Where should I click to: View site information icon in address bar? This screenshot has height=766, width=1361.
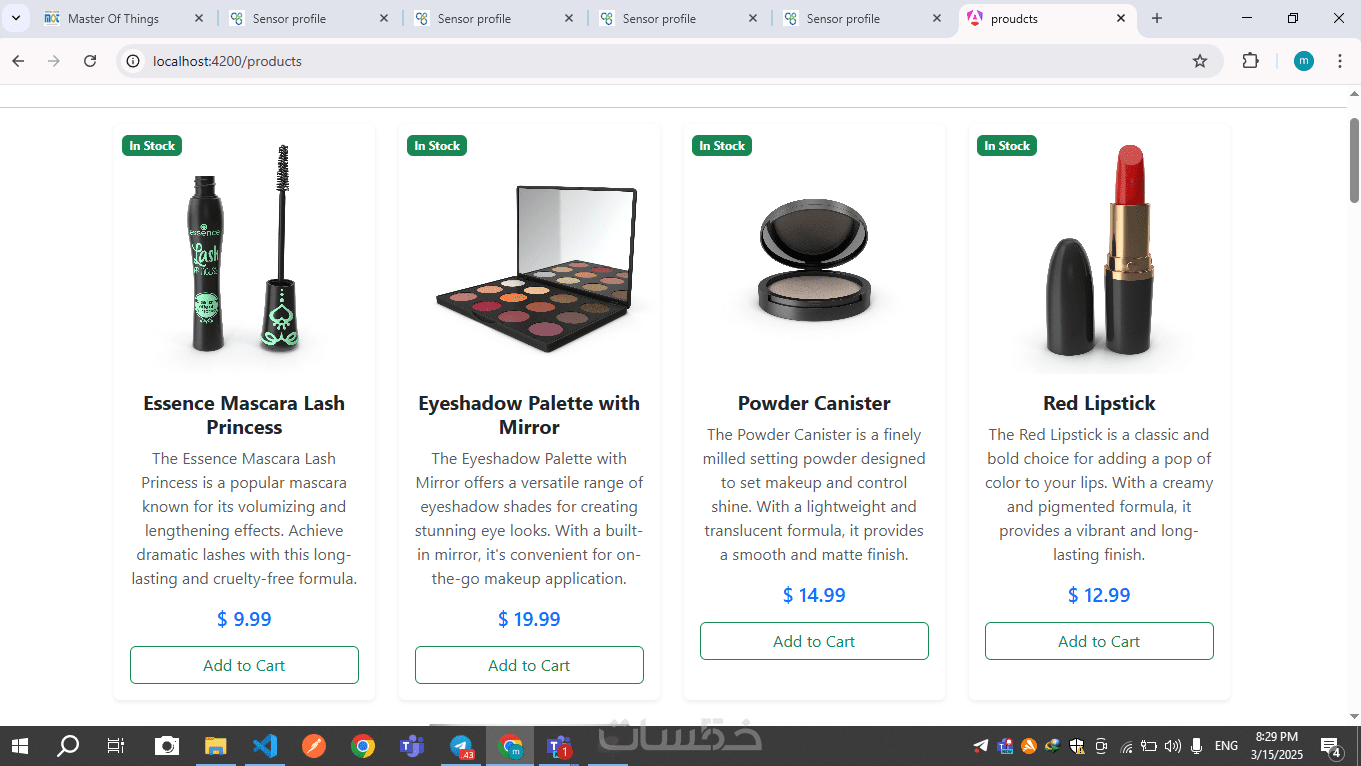(x=133, y=61)
